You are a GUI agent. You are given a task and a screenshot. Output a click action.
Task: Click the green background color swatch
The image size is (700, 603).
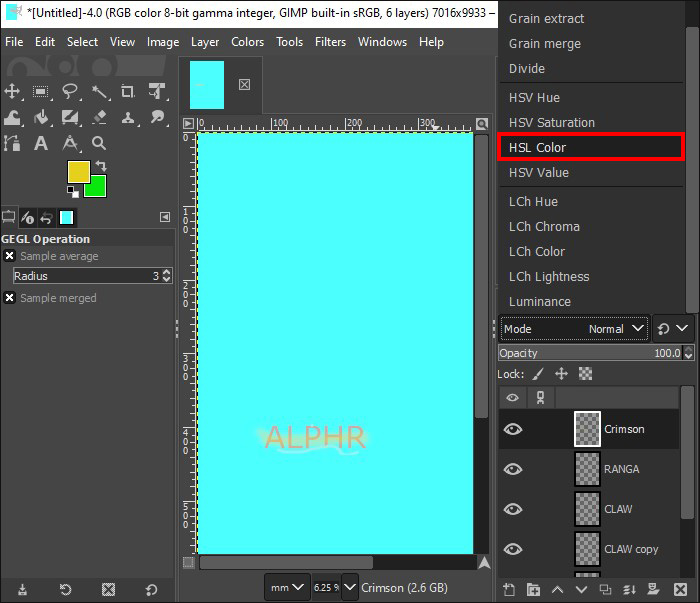pos(98,189)
